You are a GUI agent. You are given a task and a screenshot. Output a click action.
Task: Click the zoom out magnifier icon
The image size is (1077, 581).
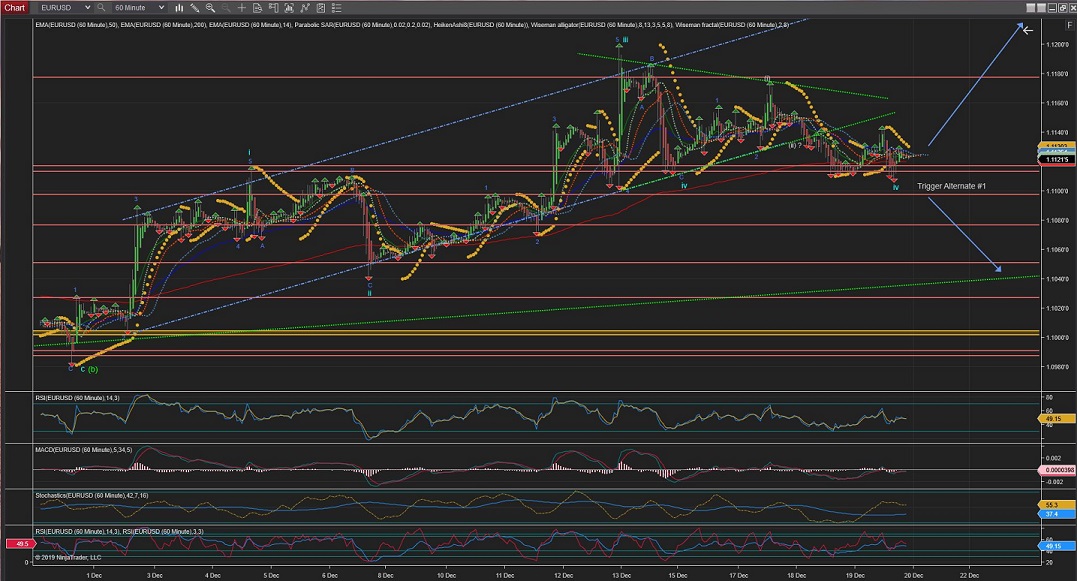(226, 8)
